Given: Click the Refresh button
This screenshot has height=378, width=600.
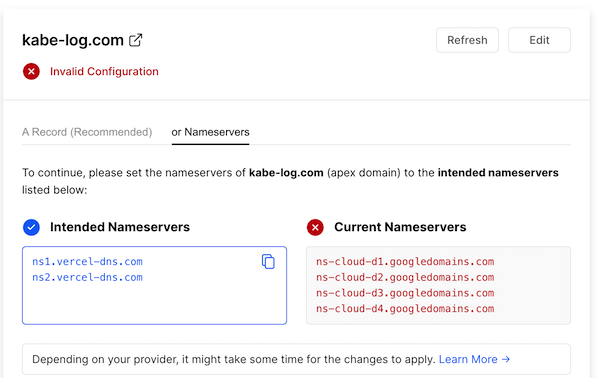Looking at the screenshot, I should (467, 40).
